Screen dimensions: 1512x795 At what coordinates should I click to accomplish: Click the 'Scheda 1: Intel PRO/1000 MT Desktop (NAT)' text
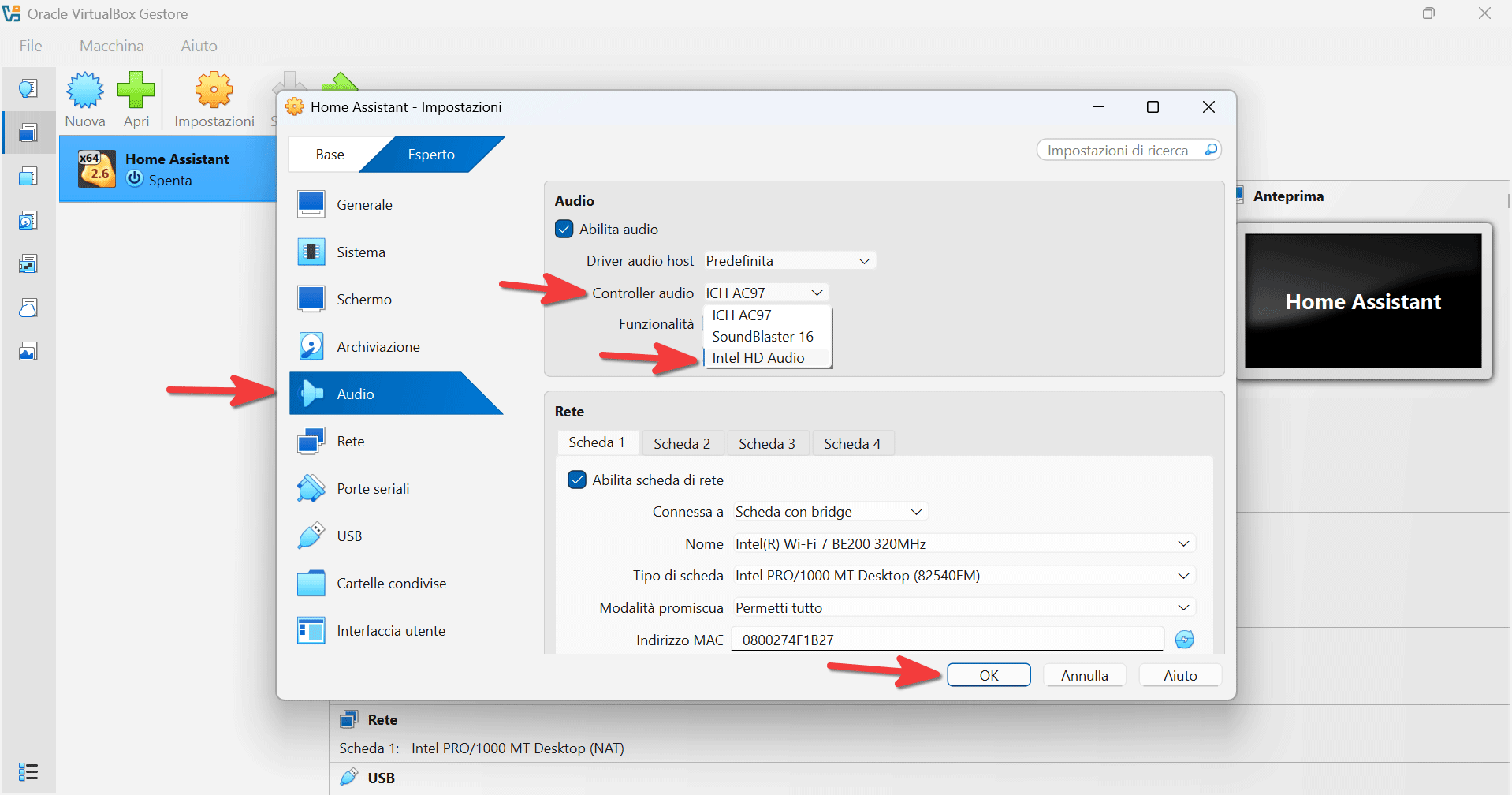click(x=482, y=748)
